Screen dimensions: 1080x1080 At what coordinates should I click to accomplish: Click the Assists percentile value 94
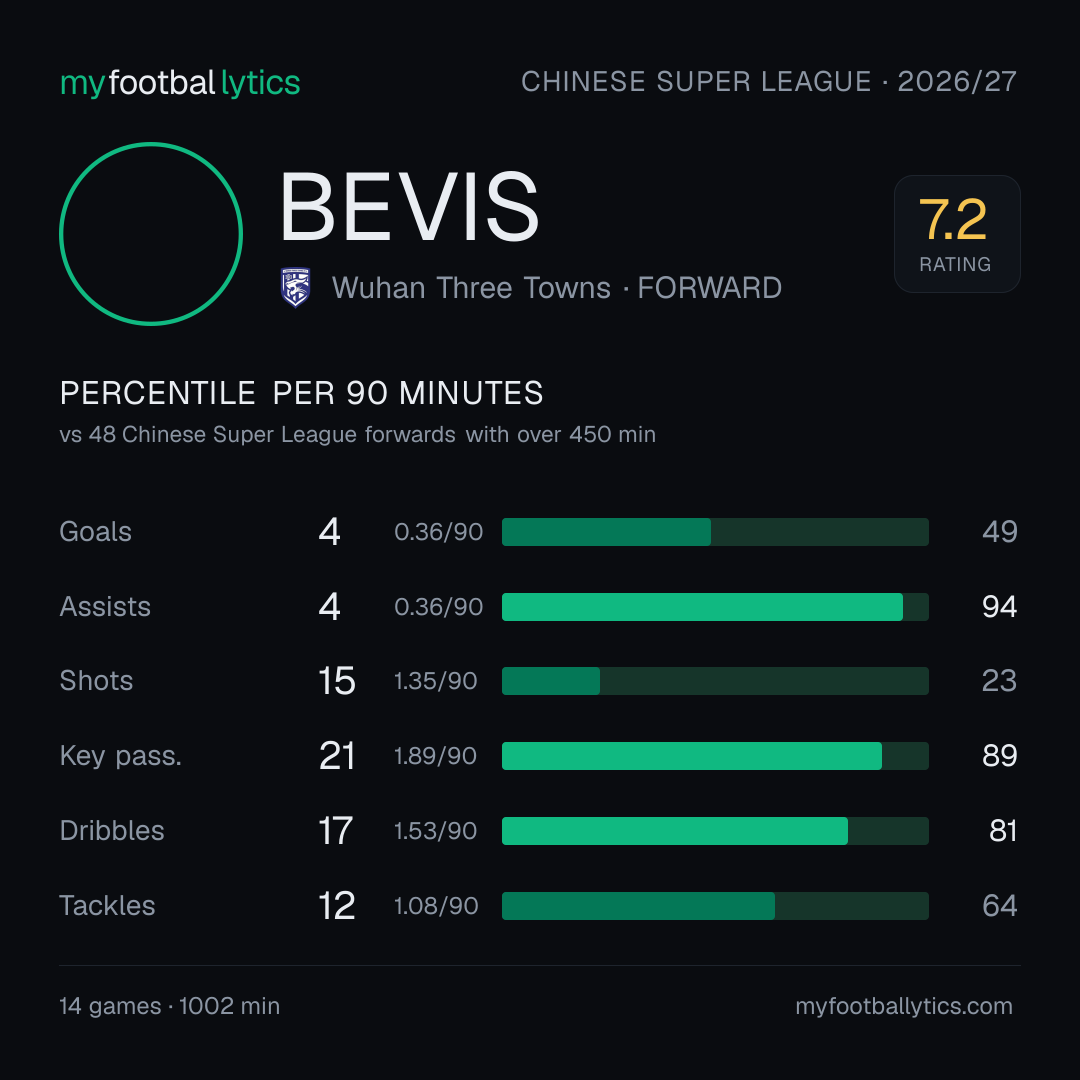click(x=999, y=607)
